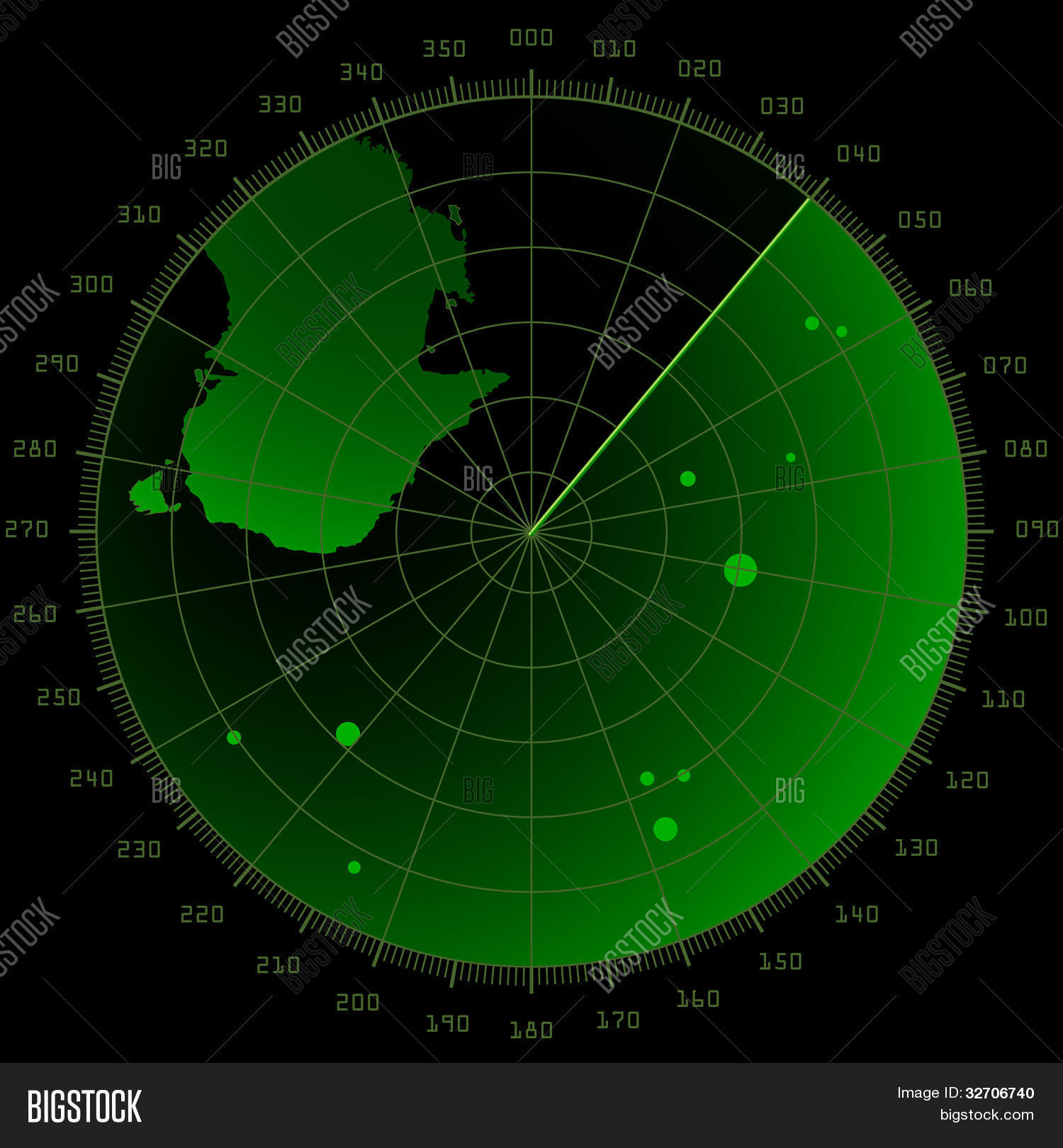Click the Image ID 32706740 text
Screen dimensions: 1063x1148
pyautogui.click(x=965, y=1093)
